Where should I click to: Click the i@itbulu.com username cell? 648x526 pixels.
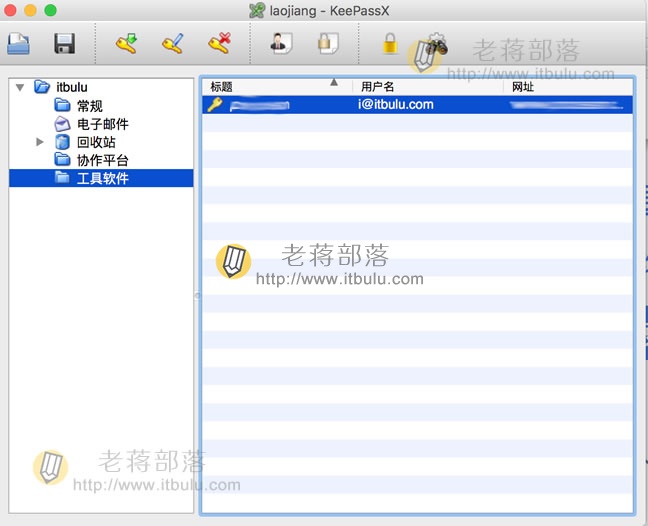click(x=395, y=105)
